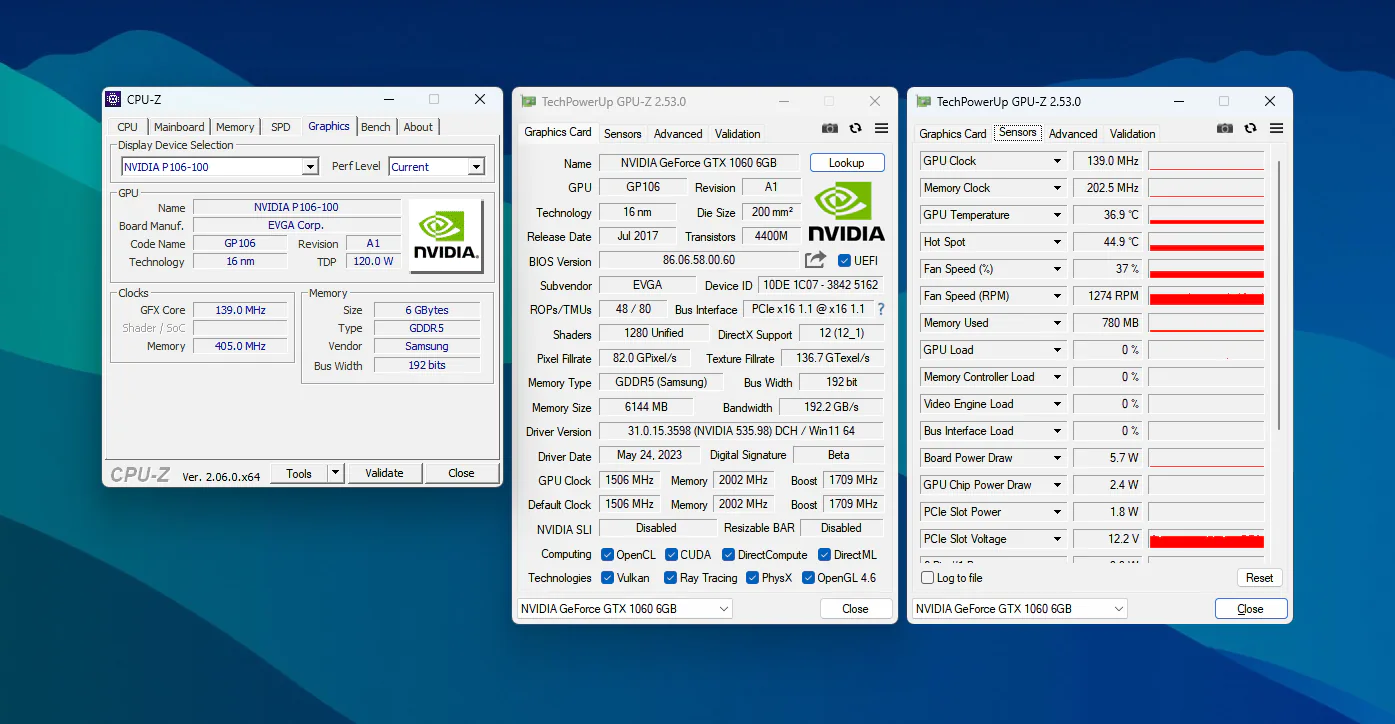
Task: Click the NVIDIA logo in CPU-Z
Action: point(446,236)
